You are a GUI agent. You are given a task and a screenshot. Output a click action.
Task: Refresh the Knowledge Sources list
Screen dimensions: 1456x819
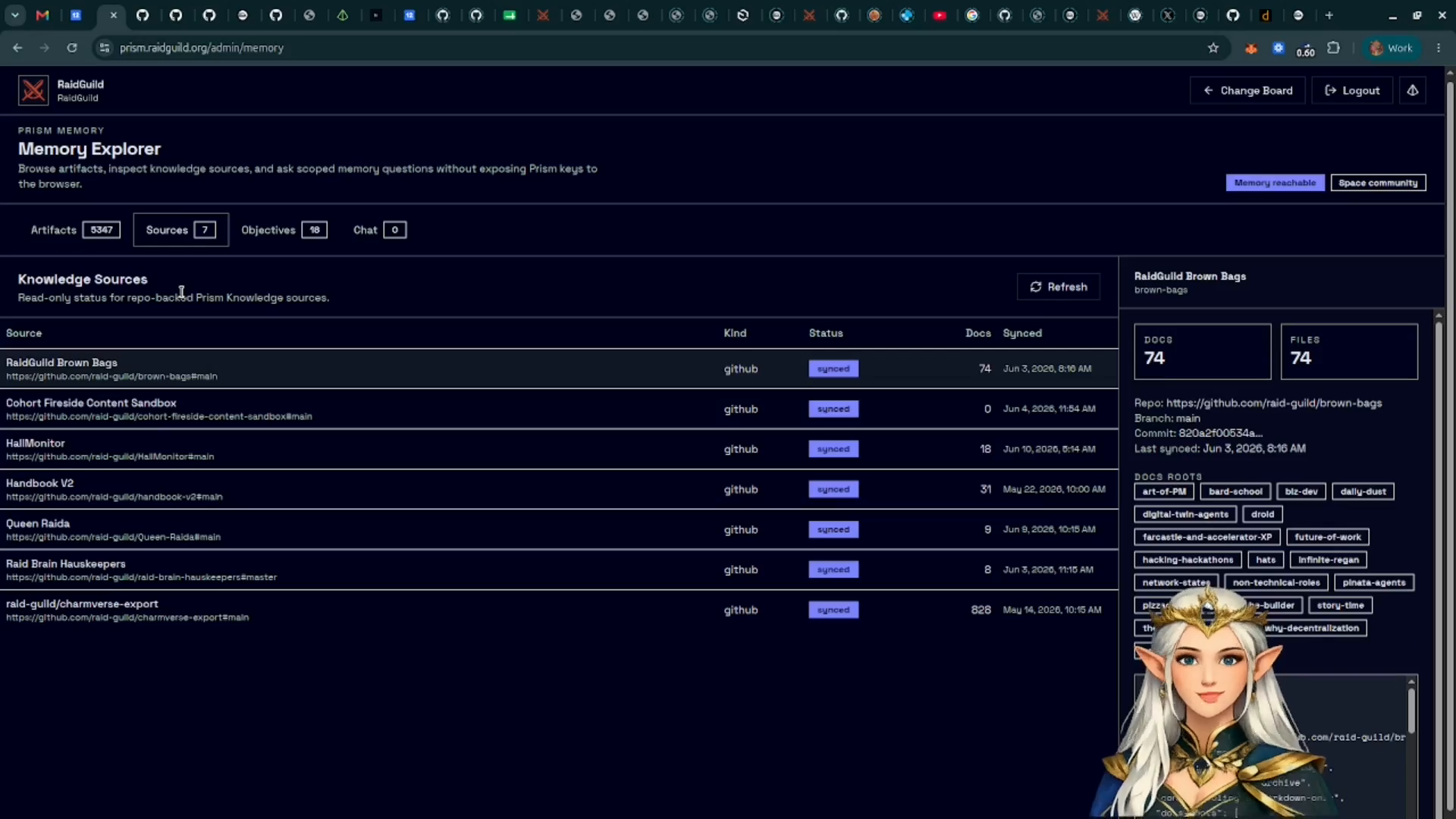(1058, 287)
